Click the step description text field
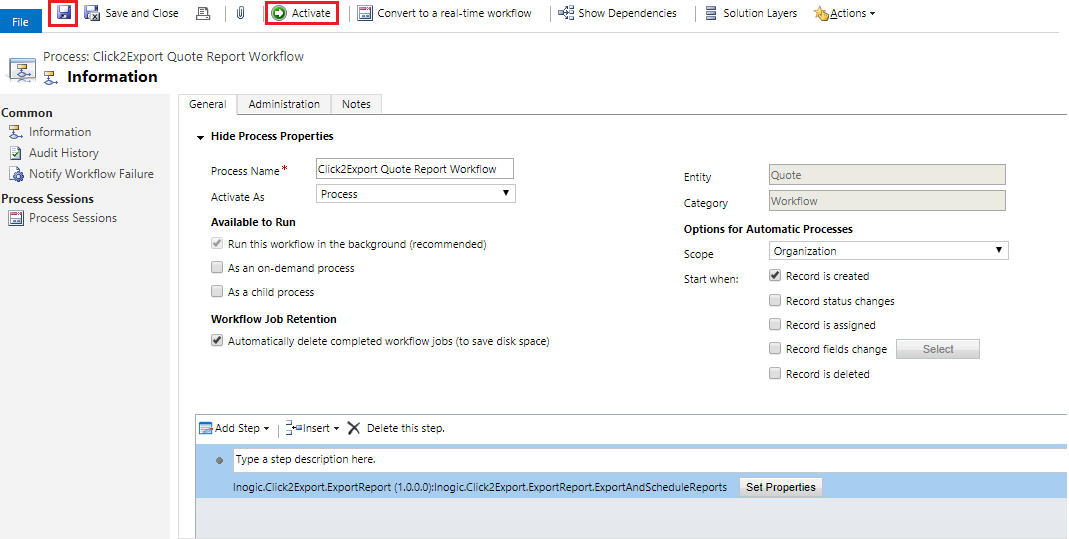 (648, 459)
